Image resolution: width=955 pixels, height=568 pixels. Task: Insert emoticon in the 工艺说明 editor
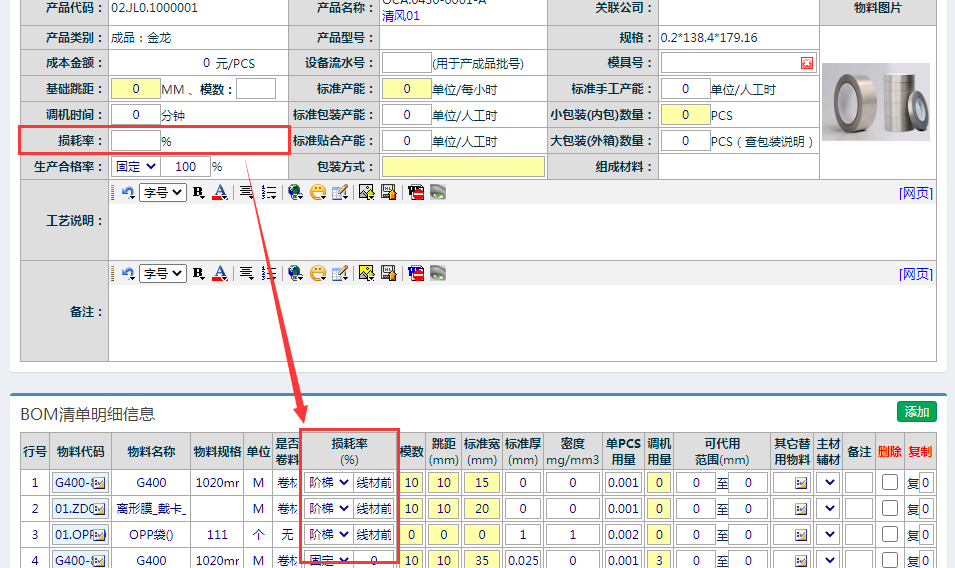pos(318,192)
